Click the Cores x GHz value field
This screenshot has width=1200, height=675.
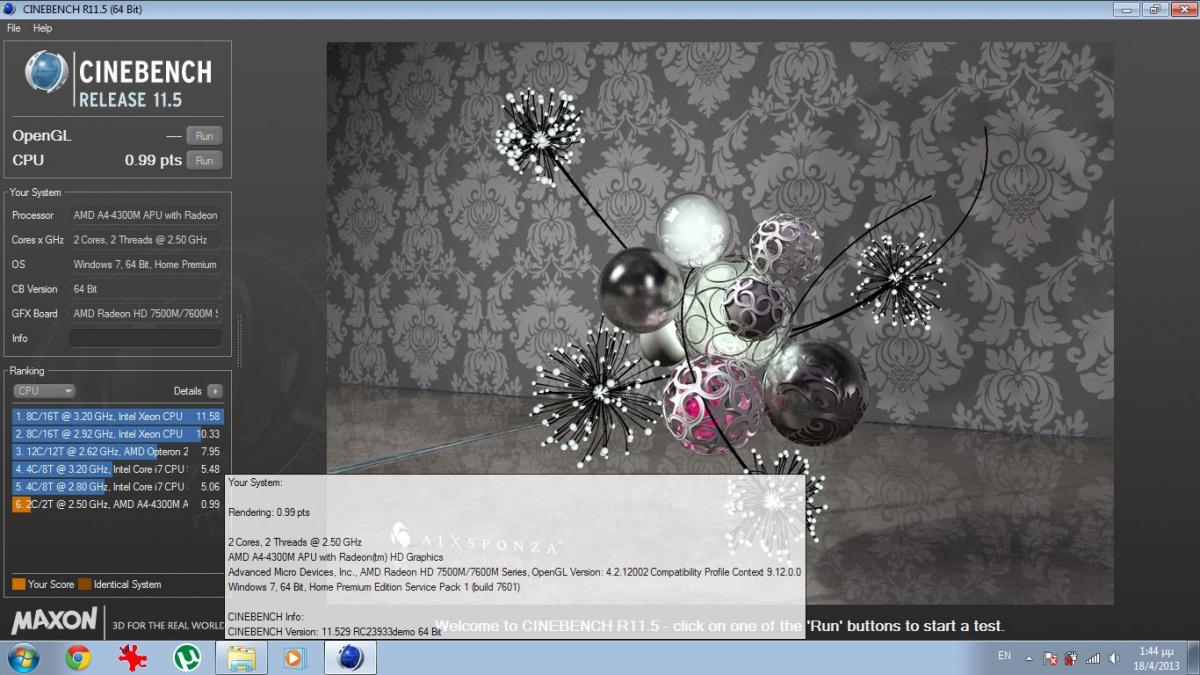[146, 240]
